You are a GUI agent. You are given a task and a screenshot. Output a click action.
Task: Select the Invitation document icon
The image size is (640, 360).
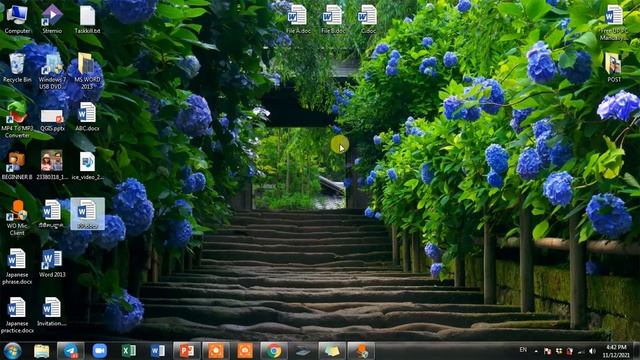[52, 312]
